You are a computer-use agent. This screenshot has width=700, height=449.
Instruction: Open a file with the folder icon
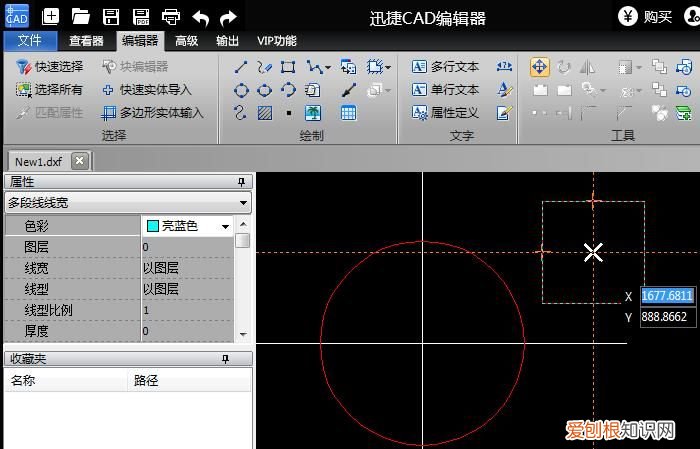pyautogui.click(x=81, y=17)
